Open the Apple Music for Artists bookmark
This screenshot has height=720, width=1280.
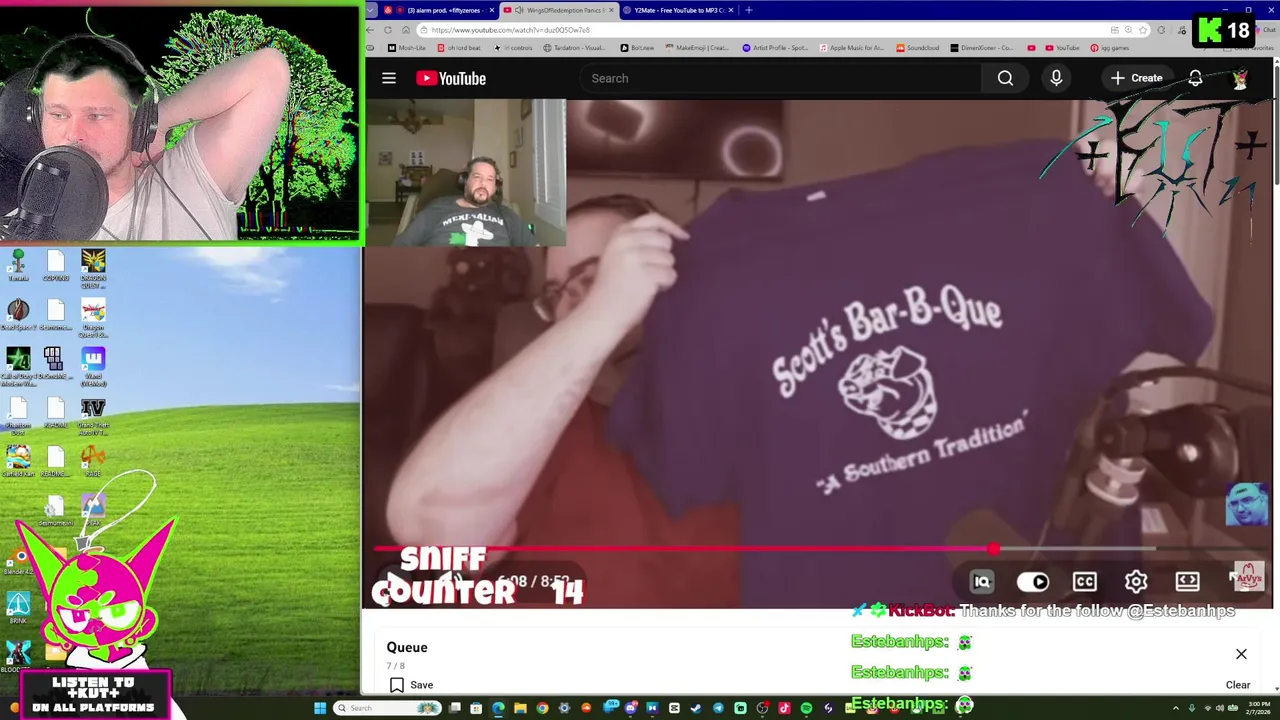852,48
